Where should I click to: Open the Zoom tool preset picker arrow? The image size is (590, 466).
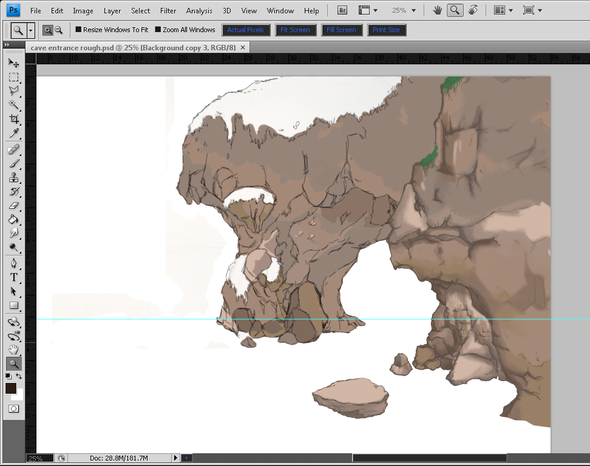[x=31, y=30]
